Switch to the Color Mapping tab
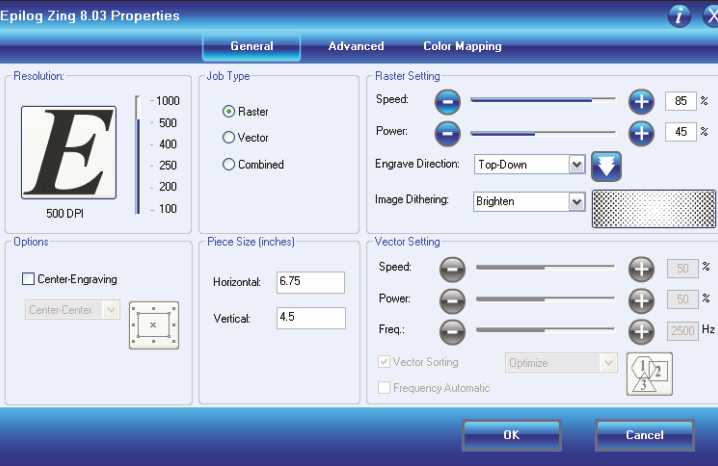This screenshot has width=718, height=466. pos(462,46)
